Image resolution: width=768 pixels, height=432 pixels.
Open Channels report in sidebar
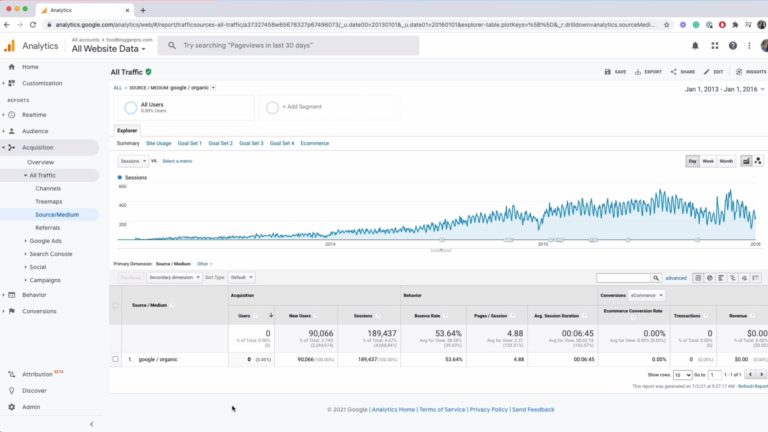pyautogui.click(x=48, y=189)
